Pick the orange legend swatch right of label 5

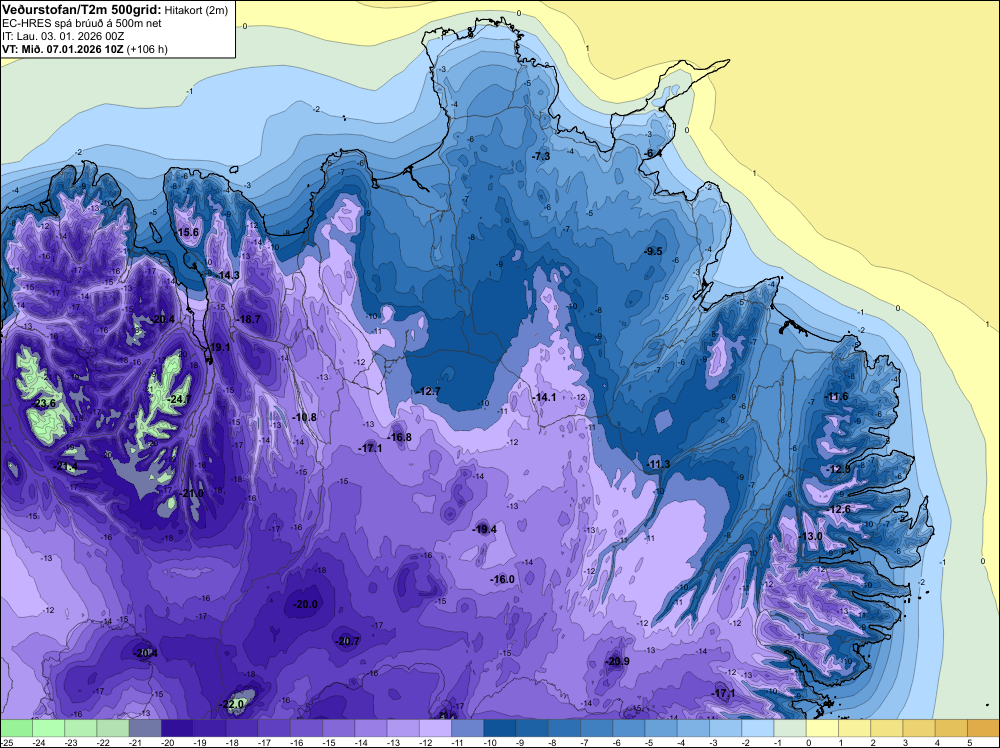pos(983,728)
